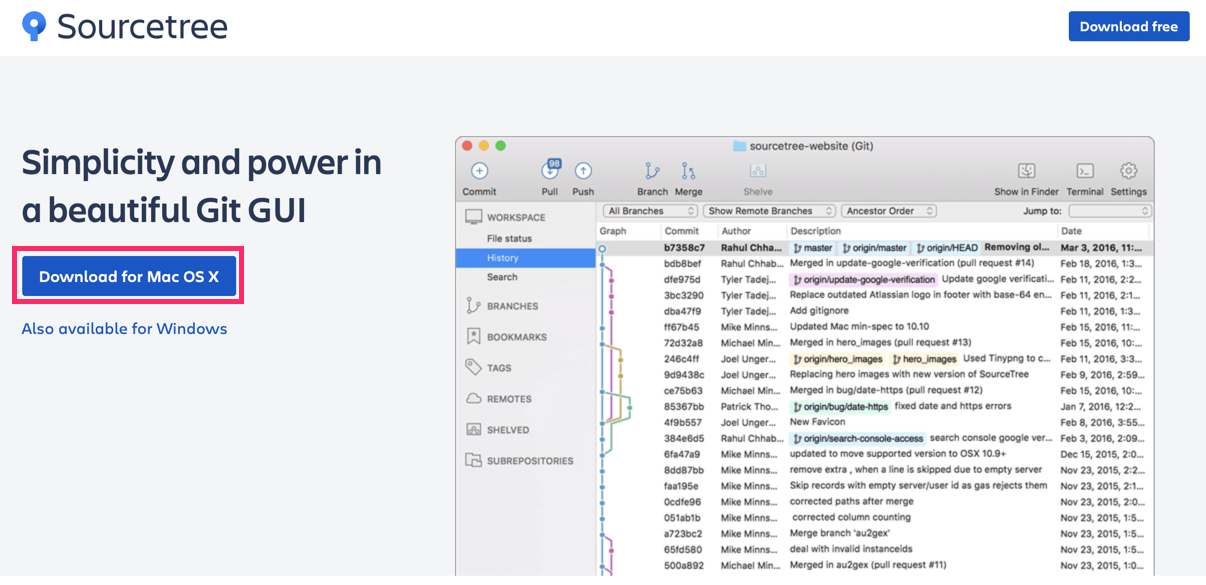Click the WORKSPACE monitor icon in sidebar
The width and height of the screenshot is (1206, 585).
(473, 217)
